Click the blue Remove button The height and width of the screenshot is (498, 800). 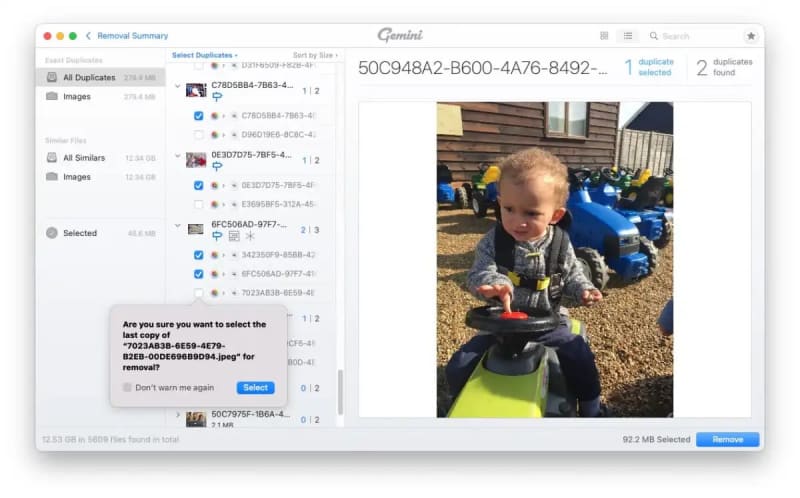click(x=728, y=439)
